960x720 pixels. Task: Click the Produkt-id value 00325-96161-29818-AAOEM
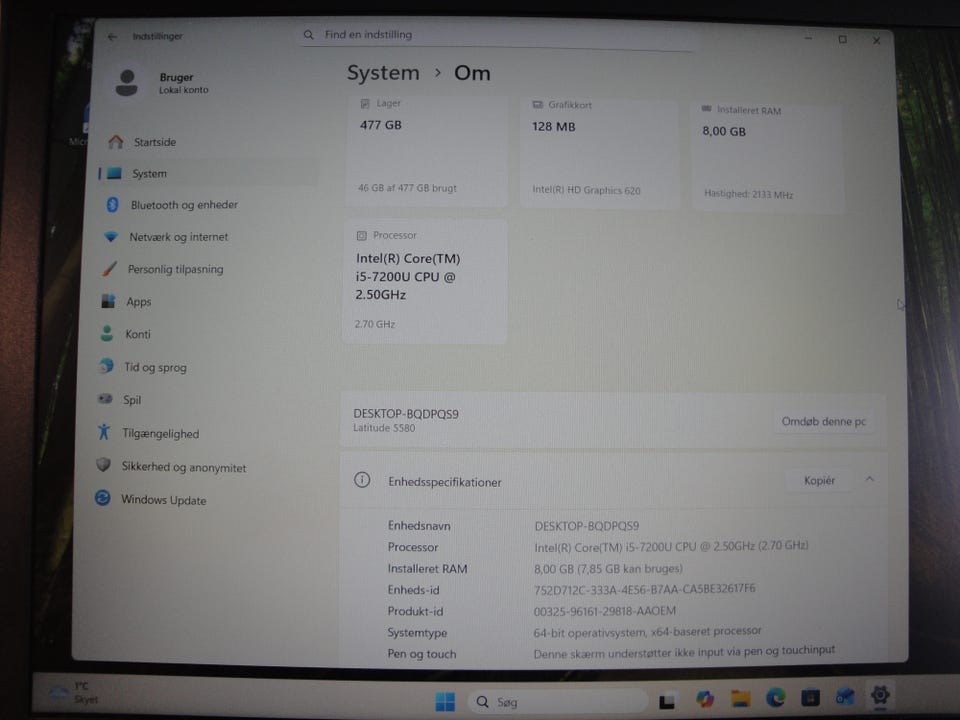point(604,610)
